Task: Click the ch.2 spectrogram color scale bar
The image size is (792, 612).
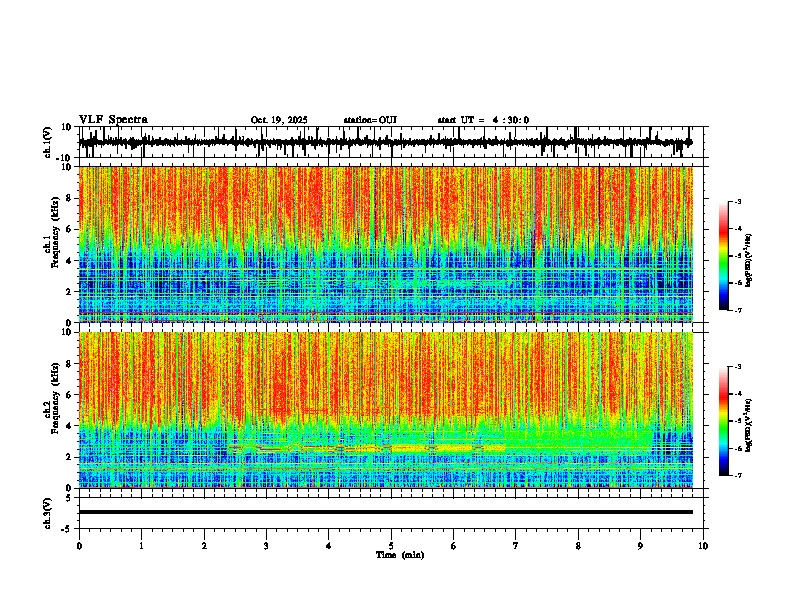Action: [724, 421]
